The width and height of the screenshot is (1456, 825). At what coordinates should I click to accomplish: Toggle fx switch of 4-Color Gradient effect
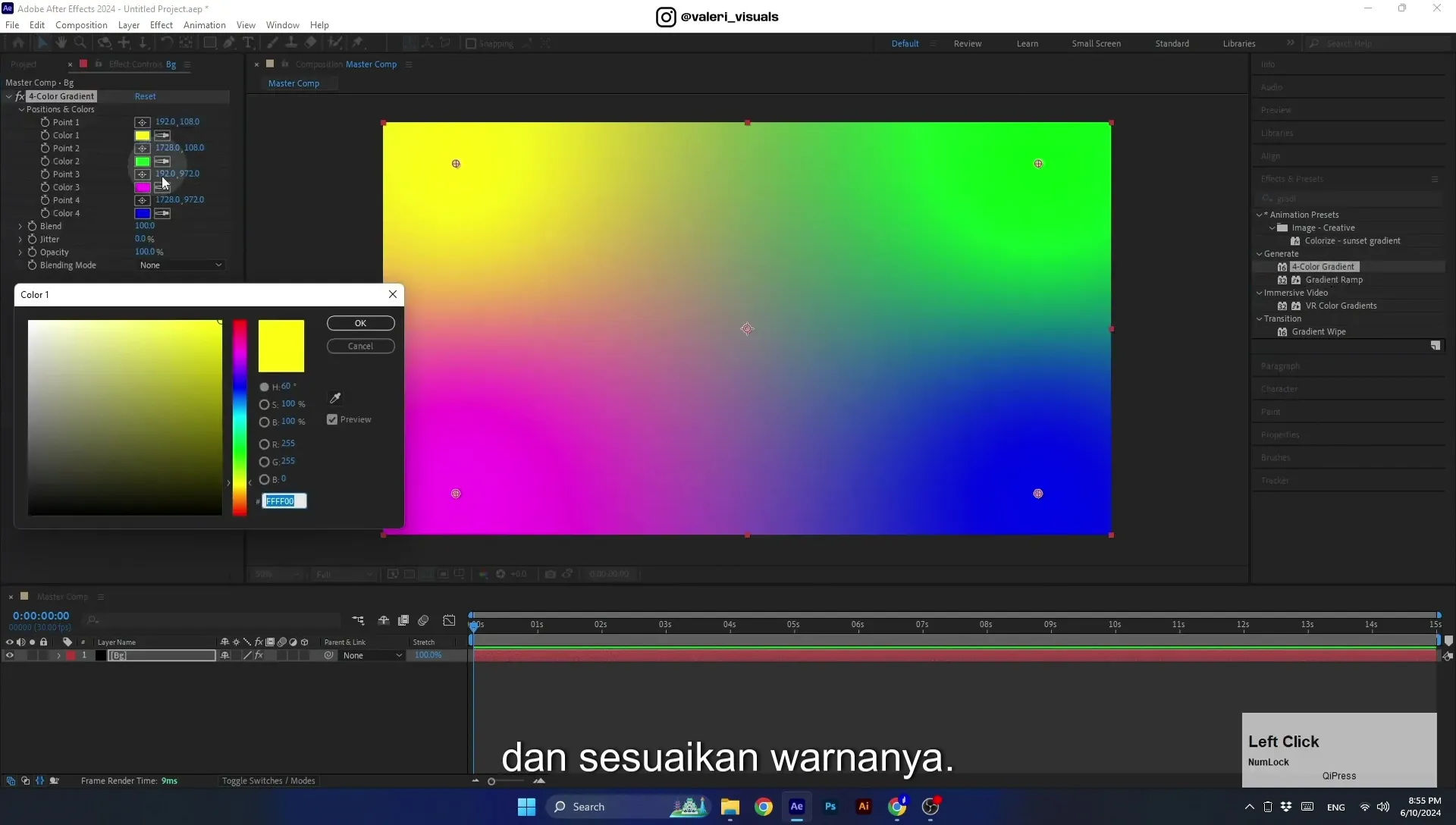20,96
